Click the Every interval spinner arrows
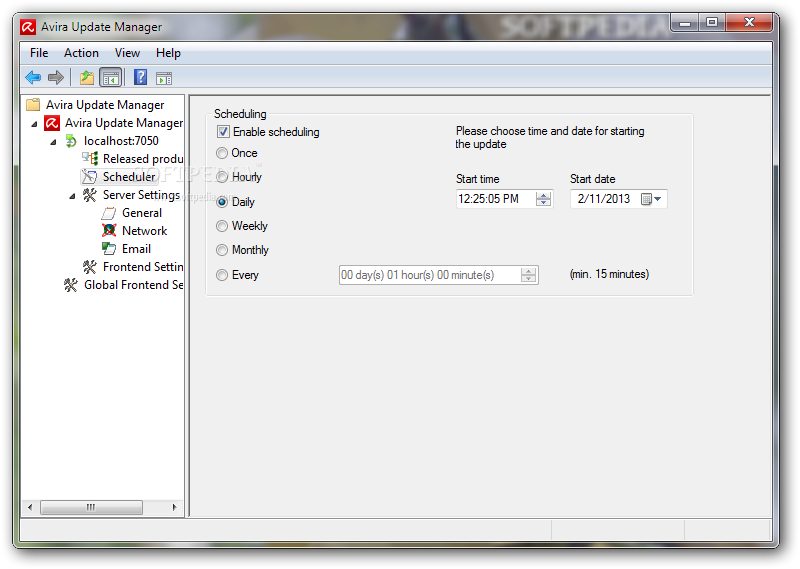 tap(529, 275)
